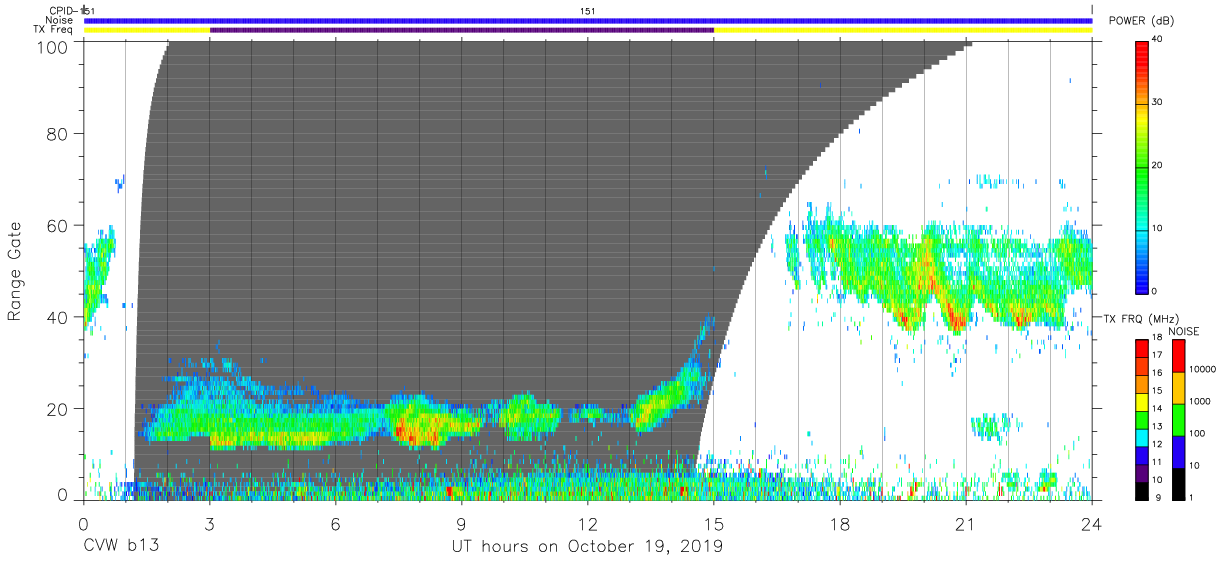This screenshot has width=1228, height=567.
Task: Click the 9 MHz label on the TX FRQ scale
Action: [1158, 497]
